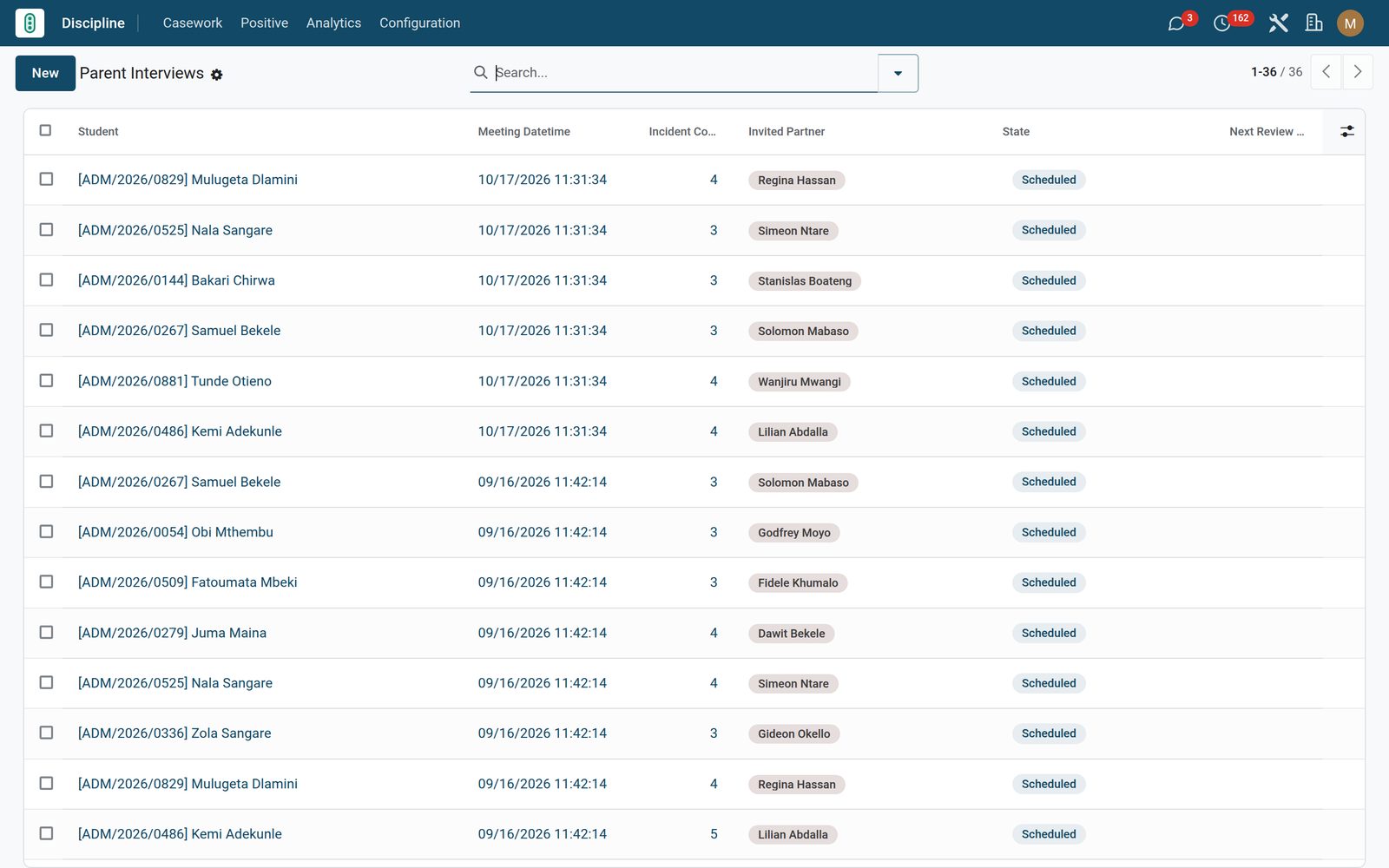Click the Dawit Bekele partner tag
Image resolution: width=1389 pixels, height=868 pixels.
(x=791, y=634)
